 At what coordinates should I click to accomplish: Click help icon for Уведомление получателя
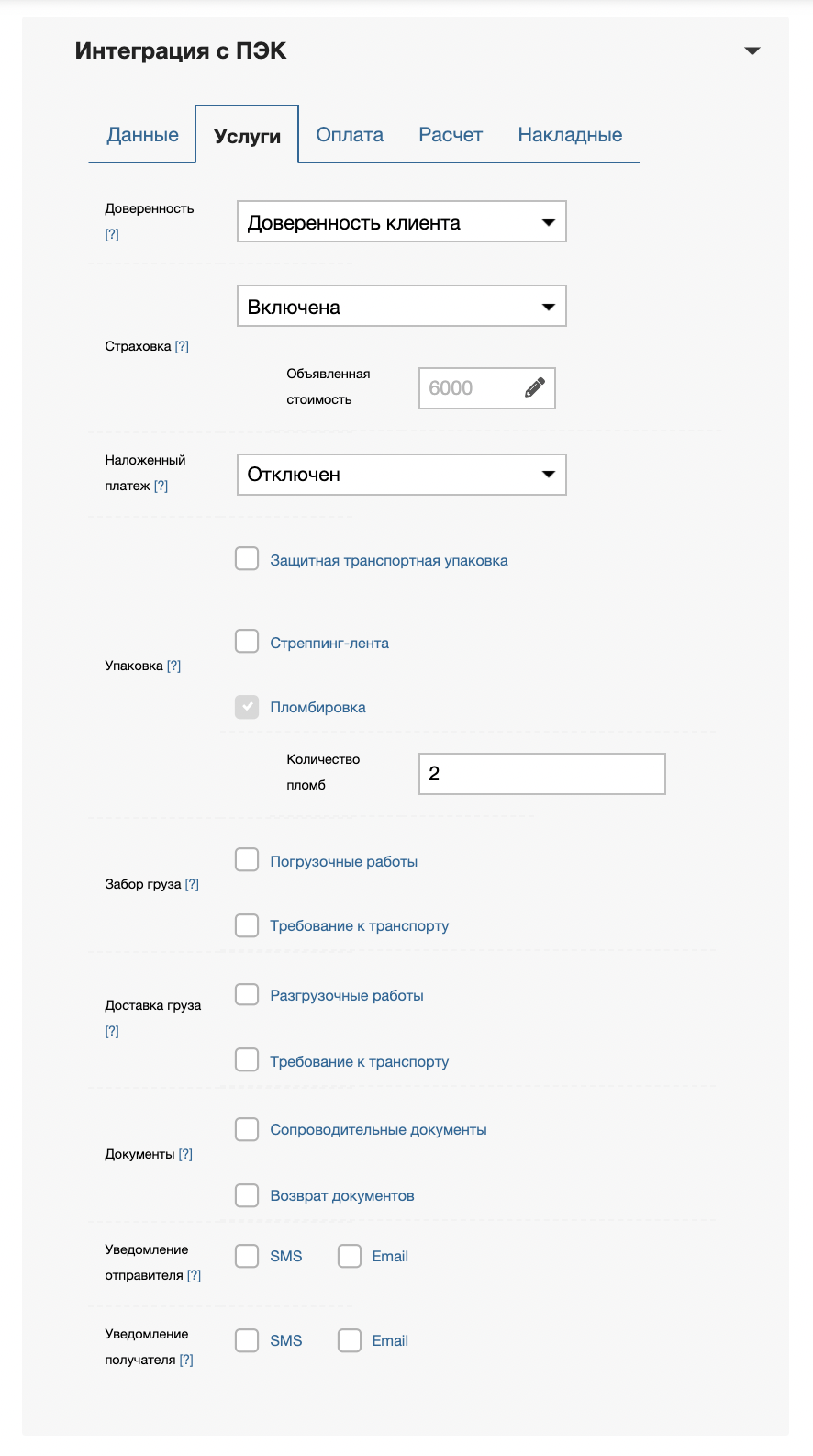click(x=186, y=1360)
